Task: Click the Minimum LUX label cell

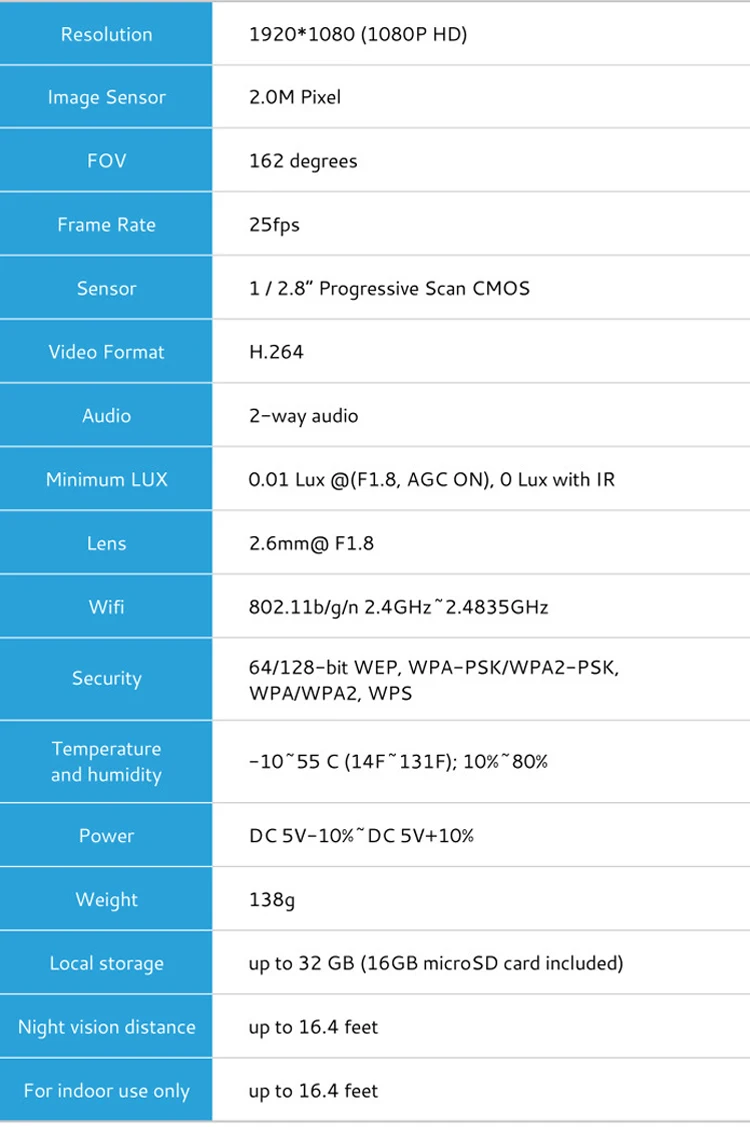Action: pyautogui.click(x=106, y=480)
